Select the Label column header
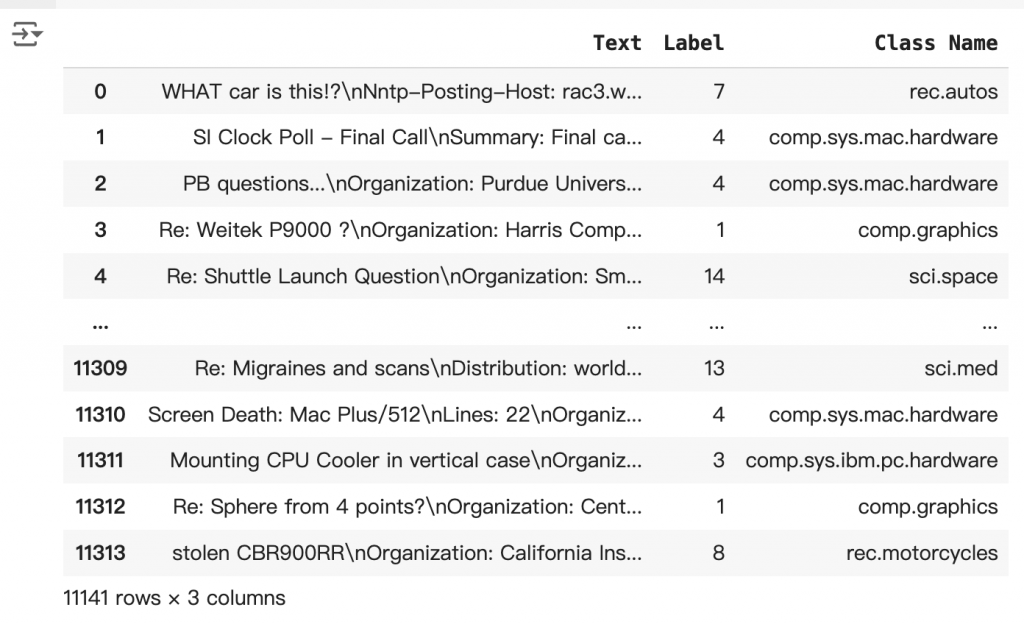 tap(693, 43)
